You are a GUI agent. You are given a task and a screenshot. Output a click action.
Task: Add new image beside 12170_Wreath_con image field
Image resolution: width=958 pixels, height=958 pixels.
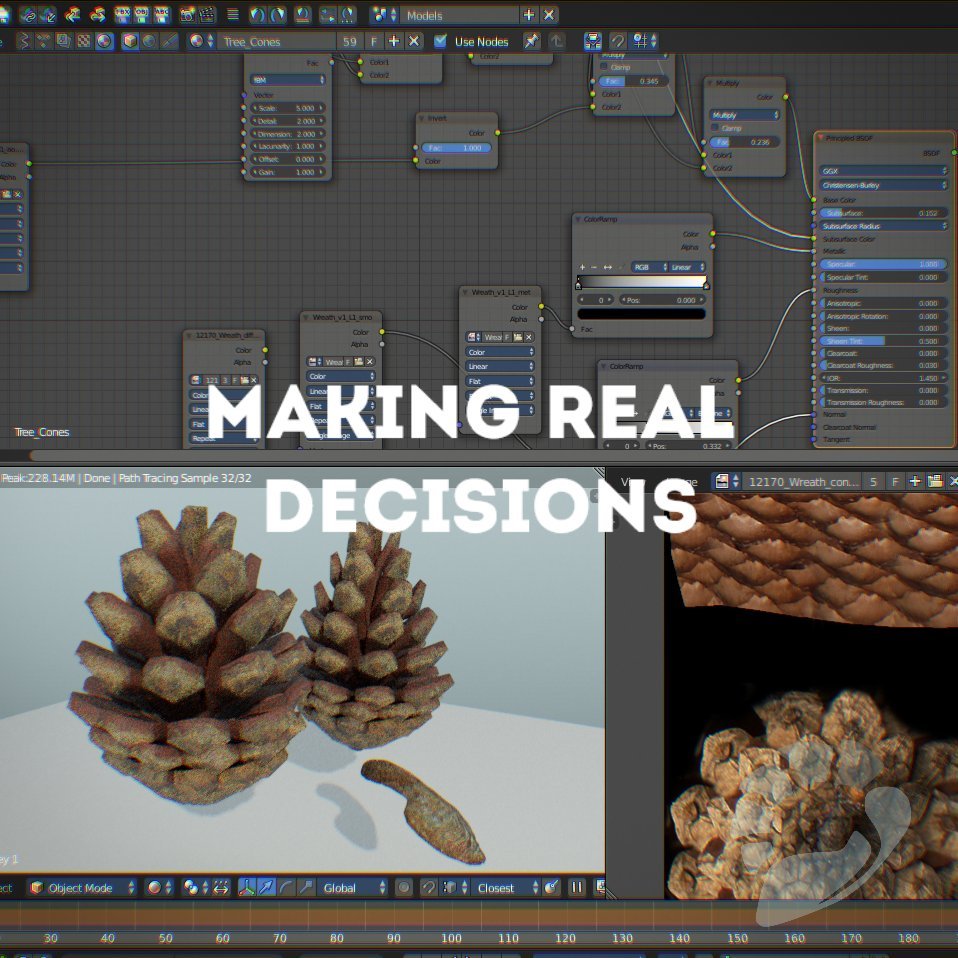915,481
